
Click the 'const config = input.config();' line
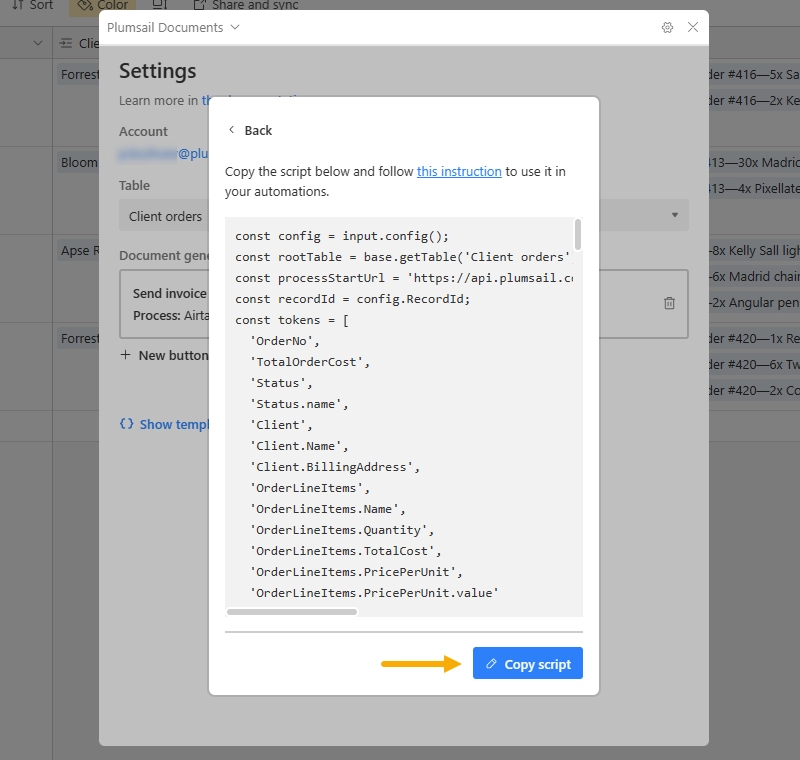coord(342,236)
